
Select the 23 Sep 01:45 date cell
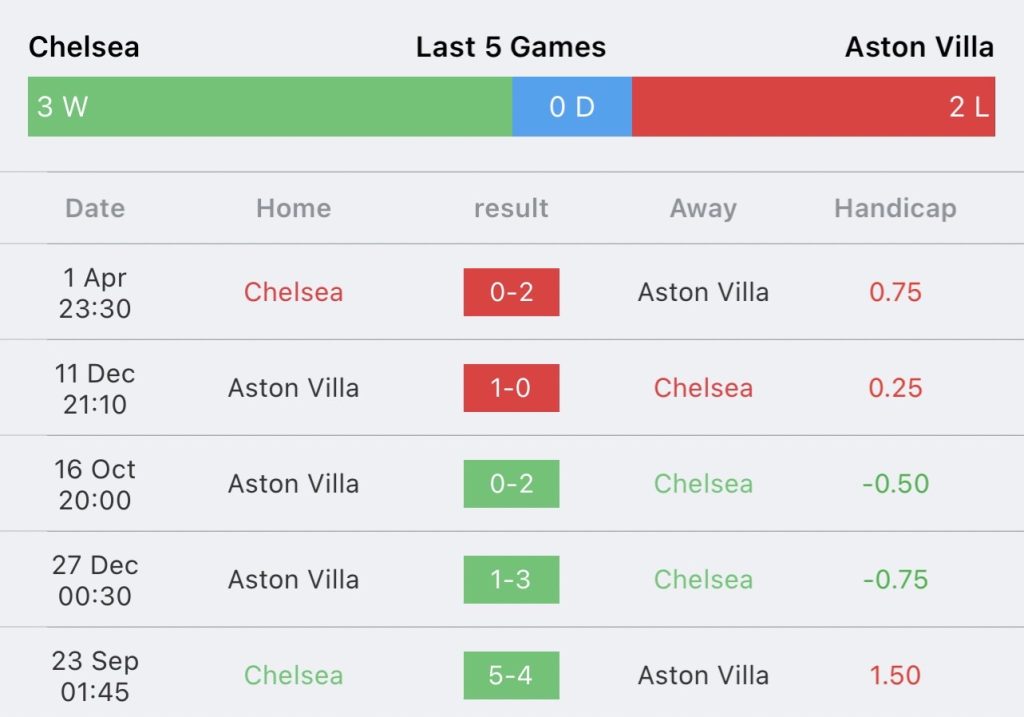(x=95, y=676)
